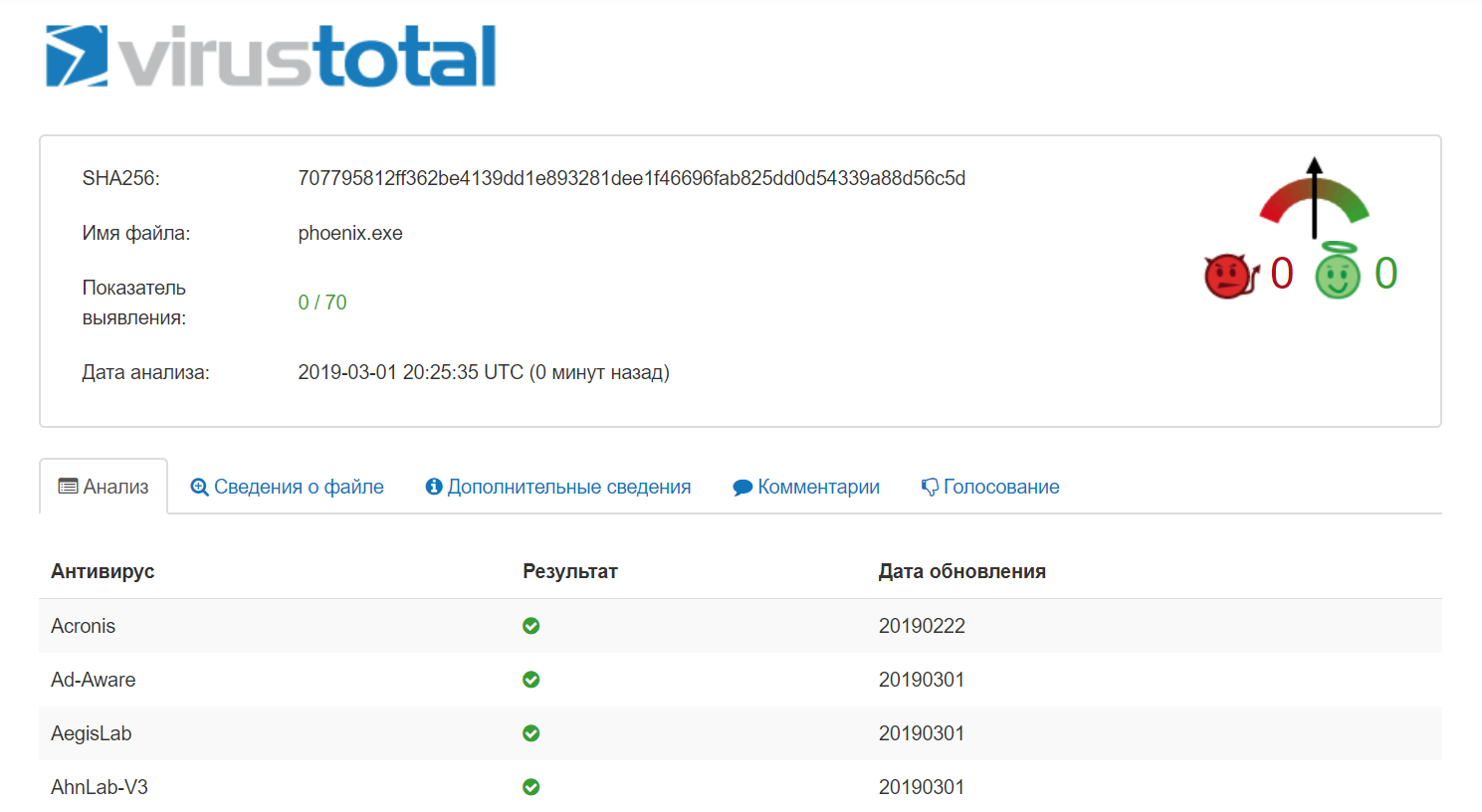1482x812 pixels.
Task: Click the Показатель выявления: label
Action: tap(134, 303)
